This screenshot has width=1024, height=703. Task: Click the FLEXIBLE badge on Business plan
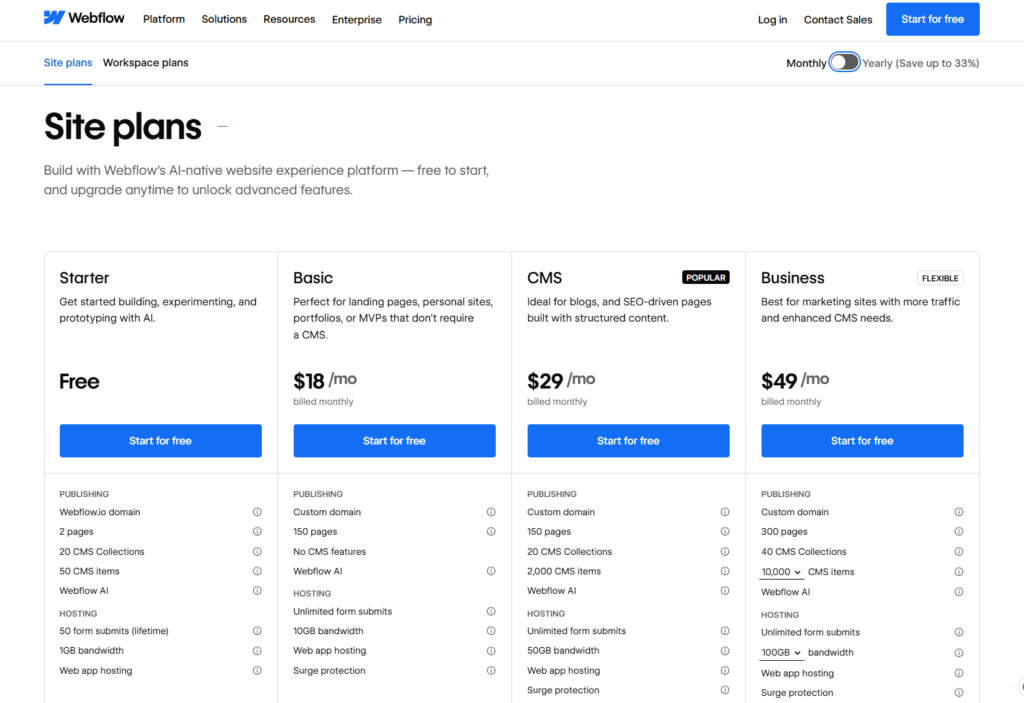[940, 278]
